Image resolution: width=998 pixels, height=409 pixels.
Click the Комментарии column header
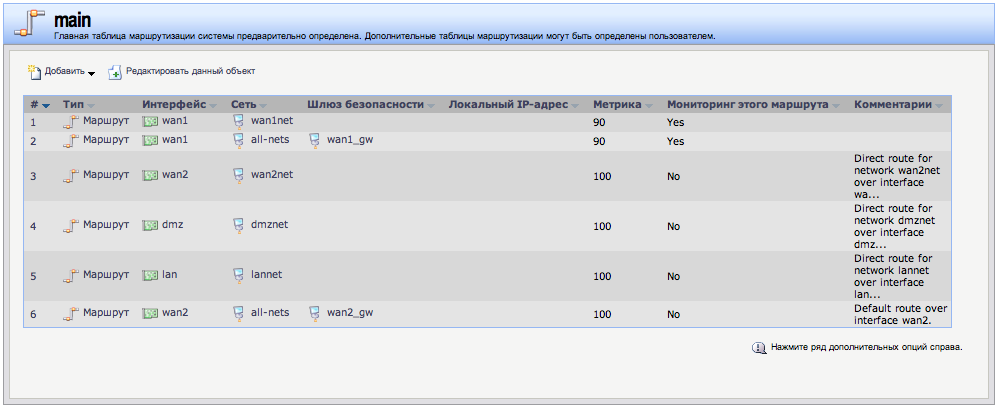click(892, 104)
